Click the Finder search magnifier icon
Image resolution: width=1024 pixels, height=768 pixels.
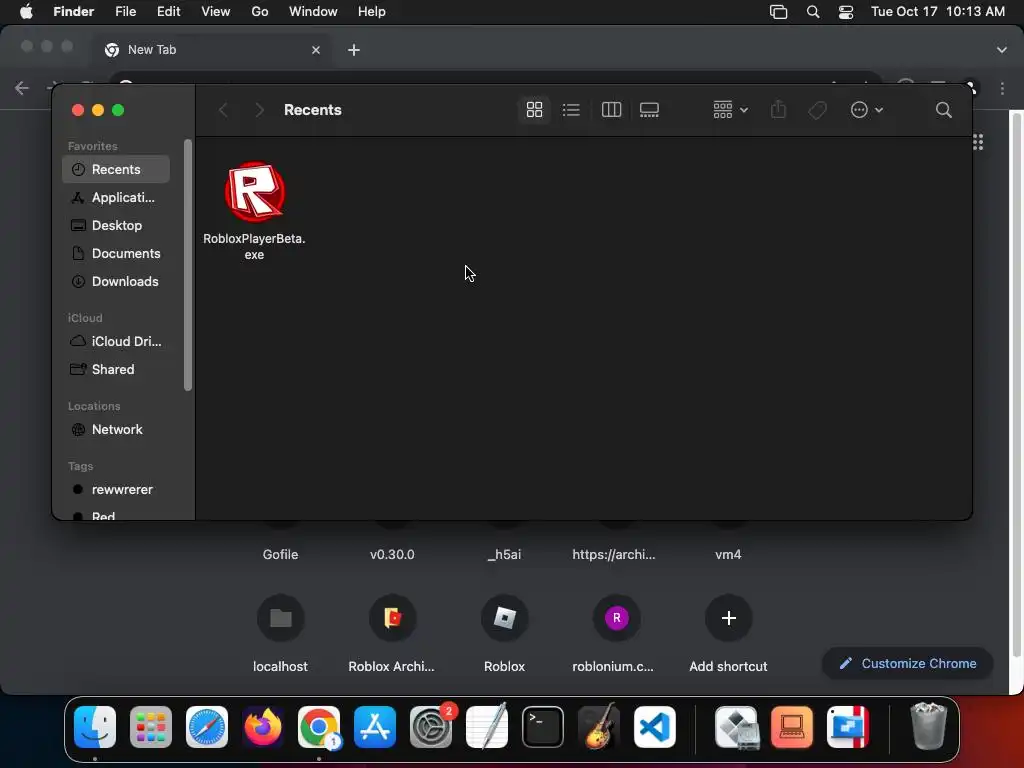tap(944, 110)
